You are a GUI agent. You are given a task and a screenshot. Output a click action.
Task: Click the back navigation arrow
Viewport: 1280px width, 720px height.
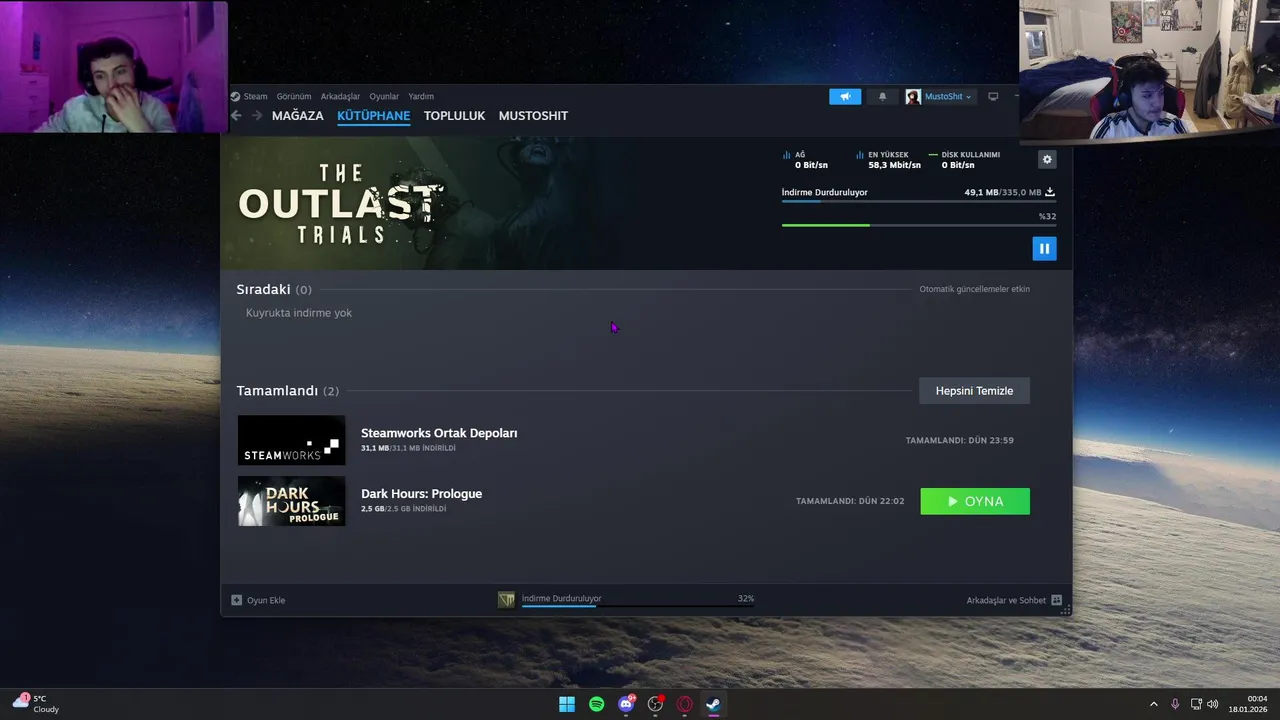(237, 116)
